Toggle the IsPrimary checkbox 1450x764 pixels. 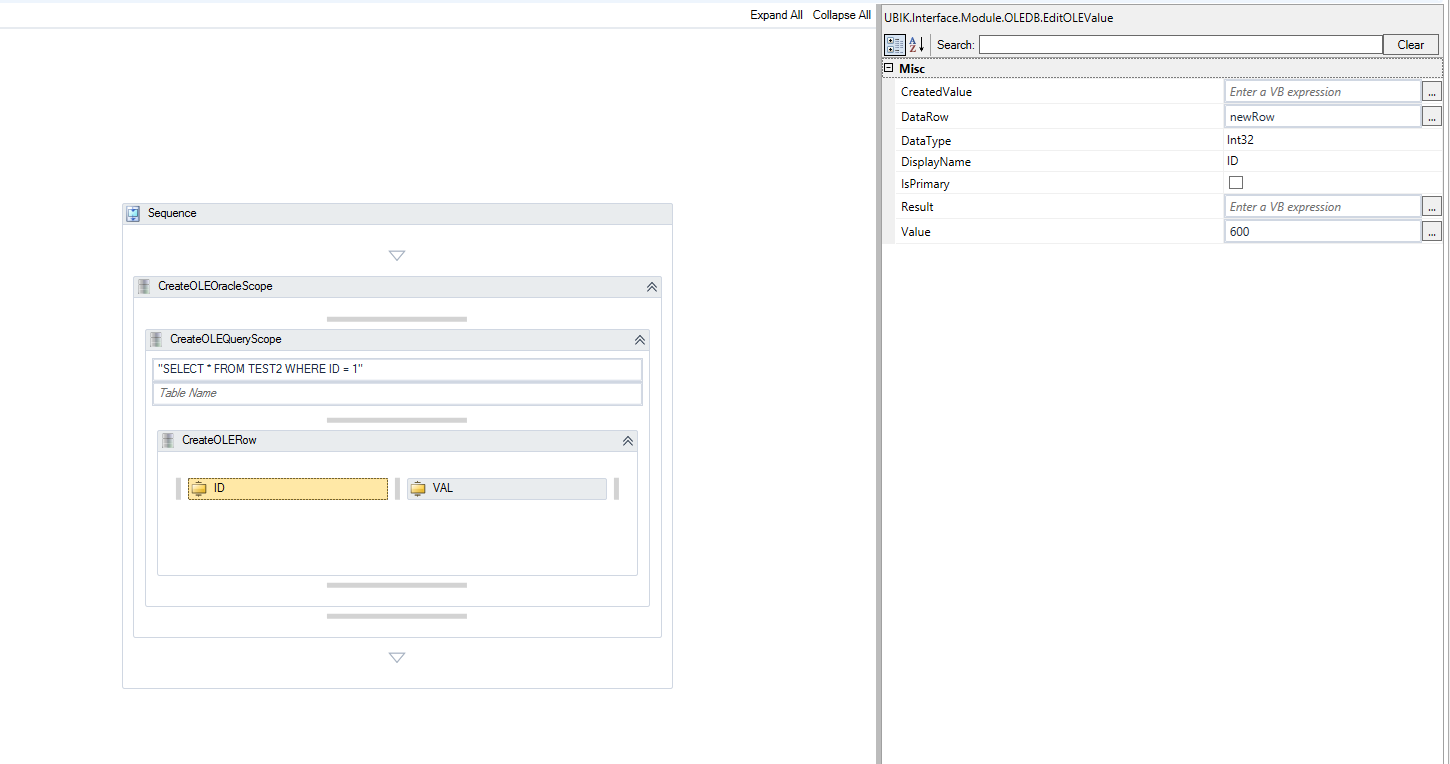1236,183
